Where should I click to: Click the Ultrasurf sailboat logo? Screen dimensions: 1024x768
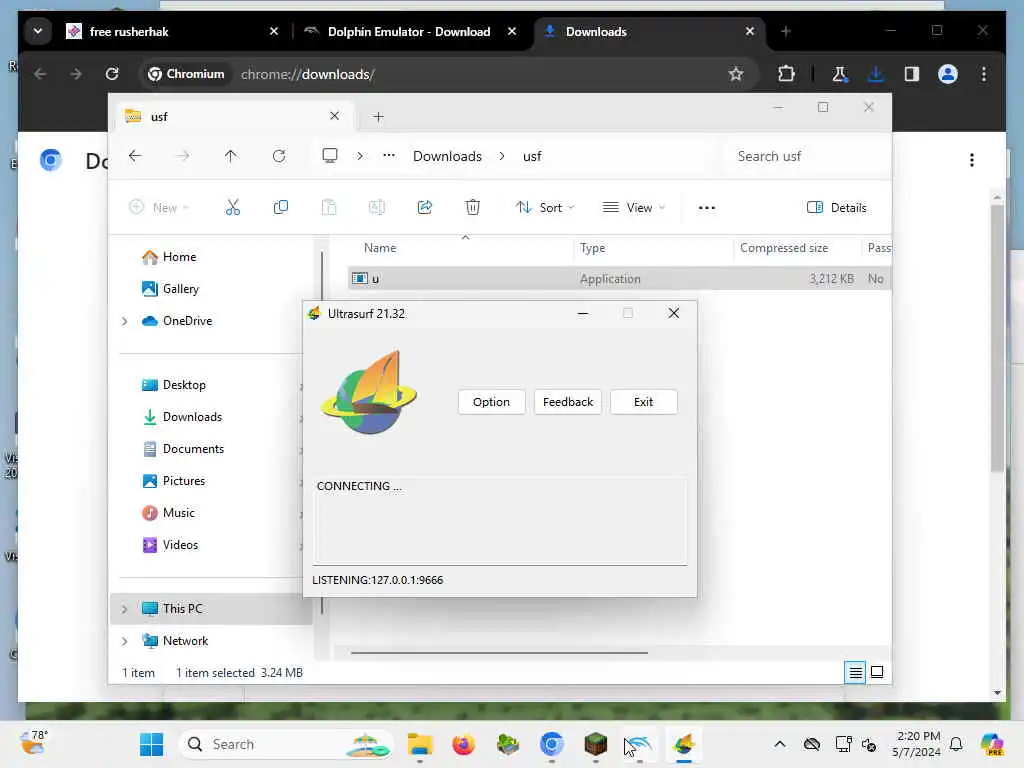coord(370,392)
